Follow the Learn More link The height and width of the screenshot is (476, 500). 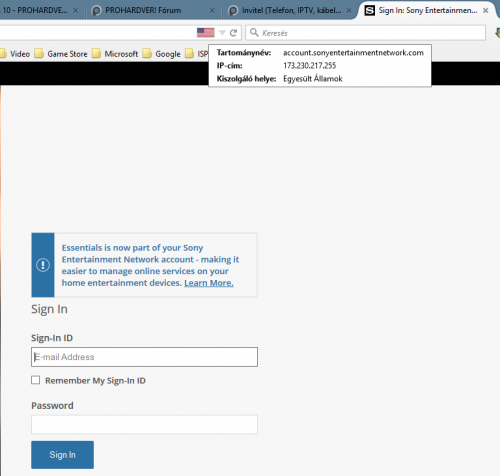click(209, 283)
